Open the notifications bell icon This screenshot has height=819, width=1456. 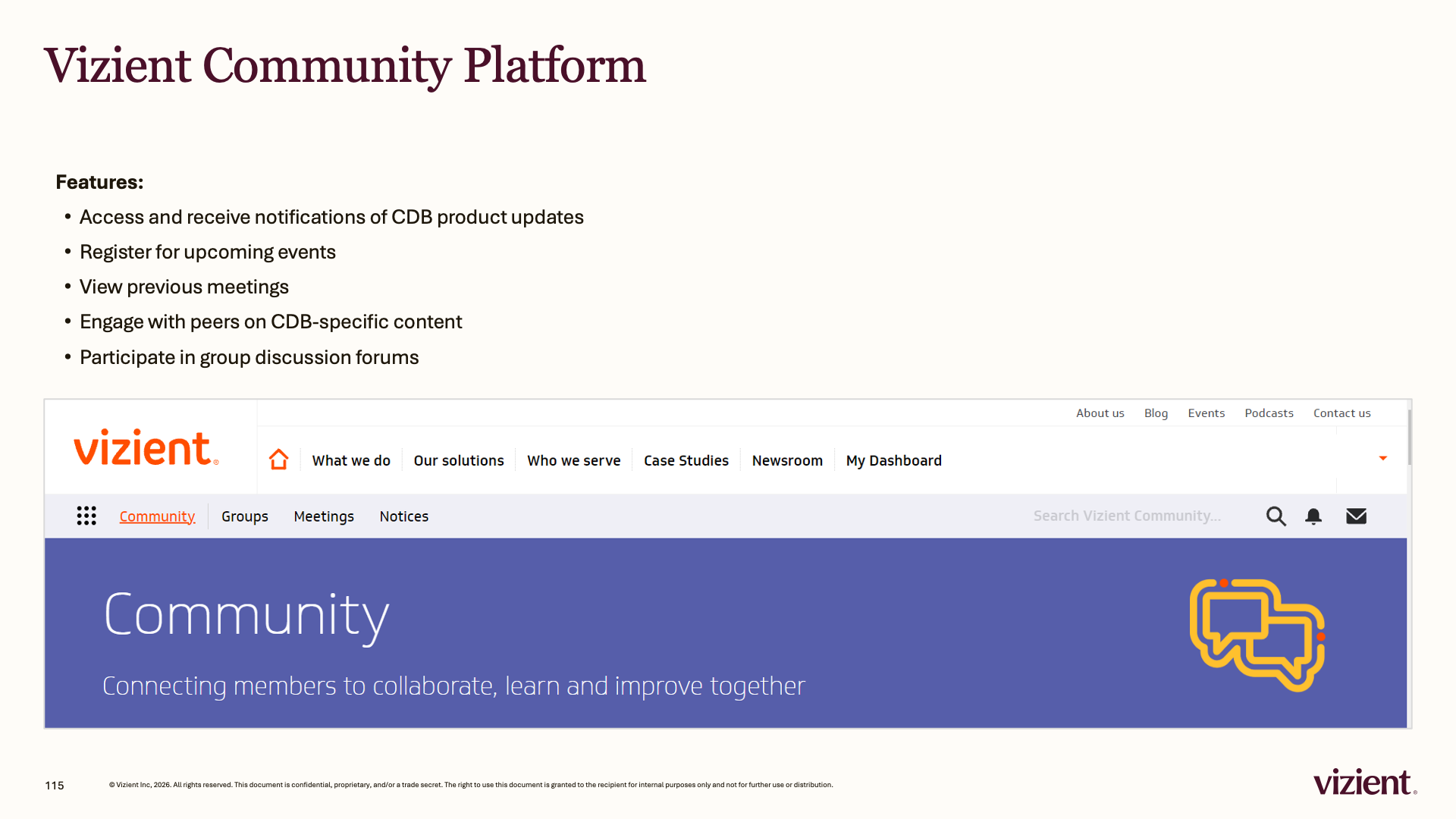point(1313,516)
